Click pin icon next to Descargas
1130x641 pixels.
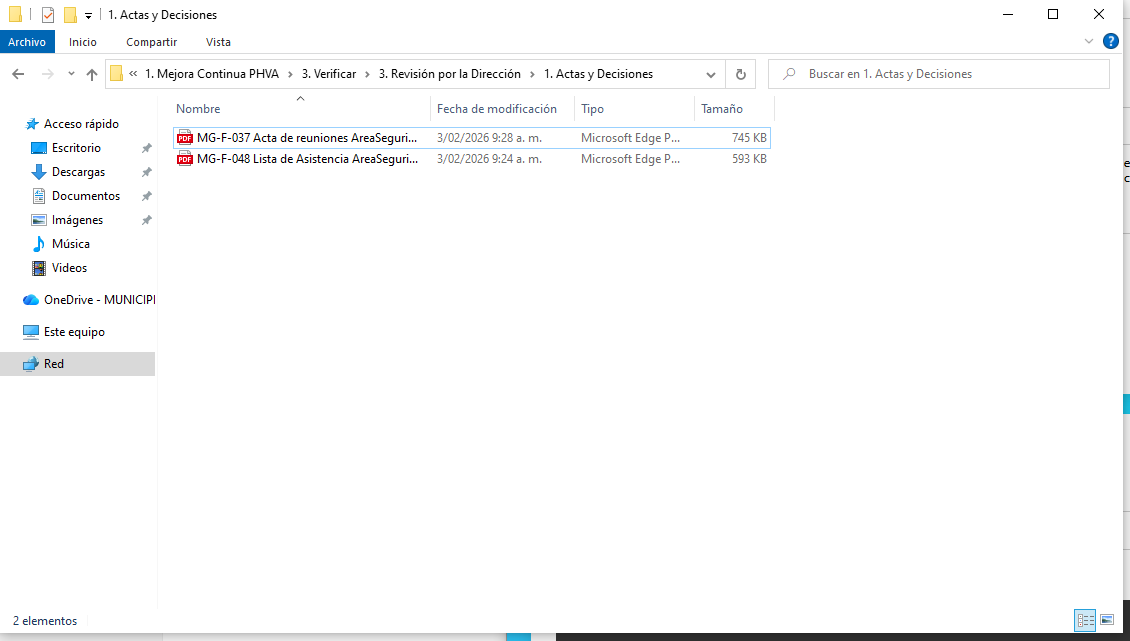pos(146,172)
